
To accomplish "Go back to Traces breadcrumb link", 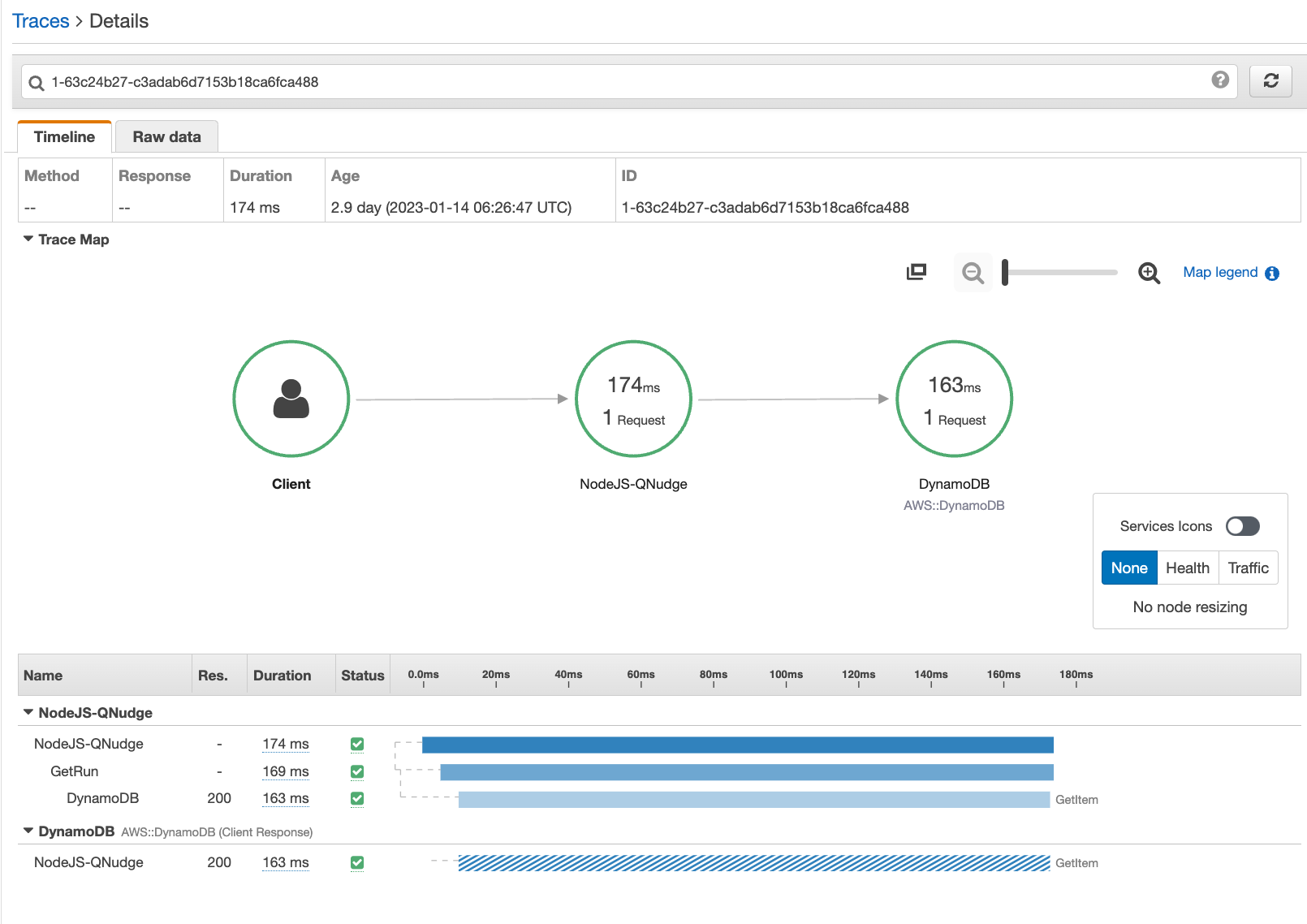I will tap(41, 21).
